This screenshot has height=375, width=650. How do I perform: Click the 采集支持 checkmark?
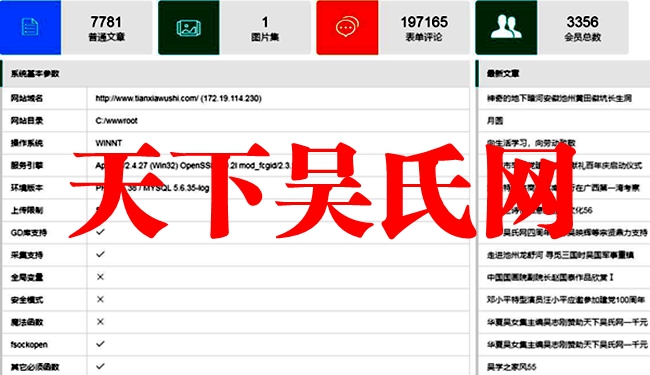click(x=100, y=254)
